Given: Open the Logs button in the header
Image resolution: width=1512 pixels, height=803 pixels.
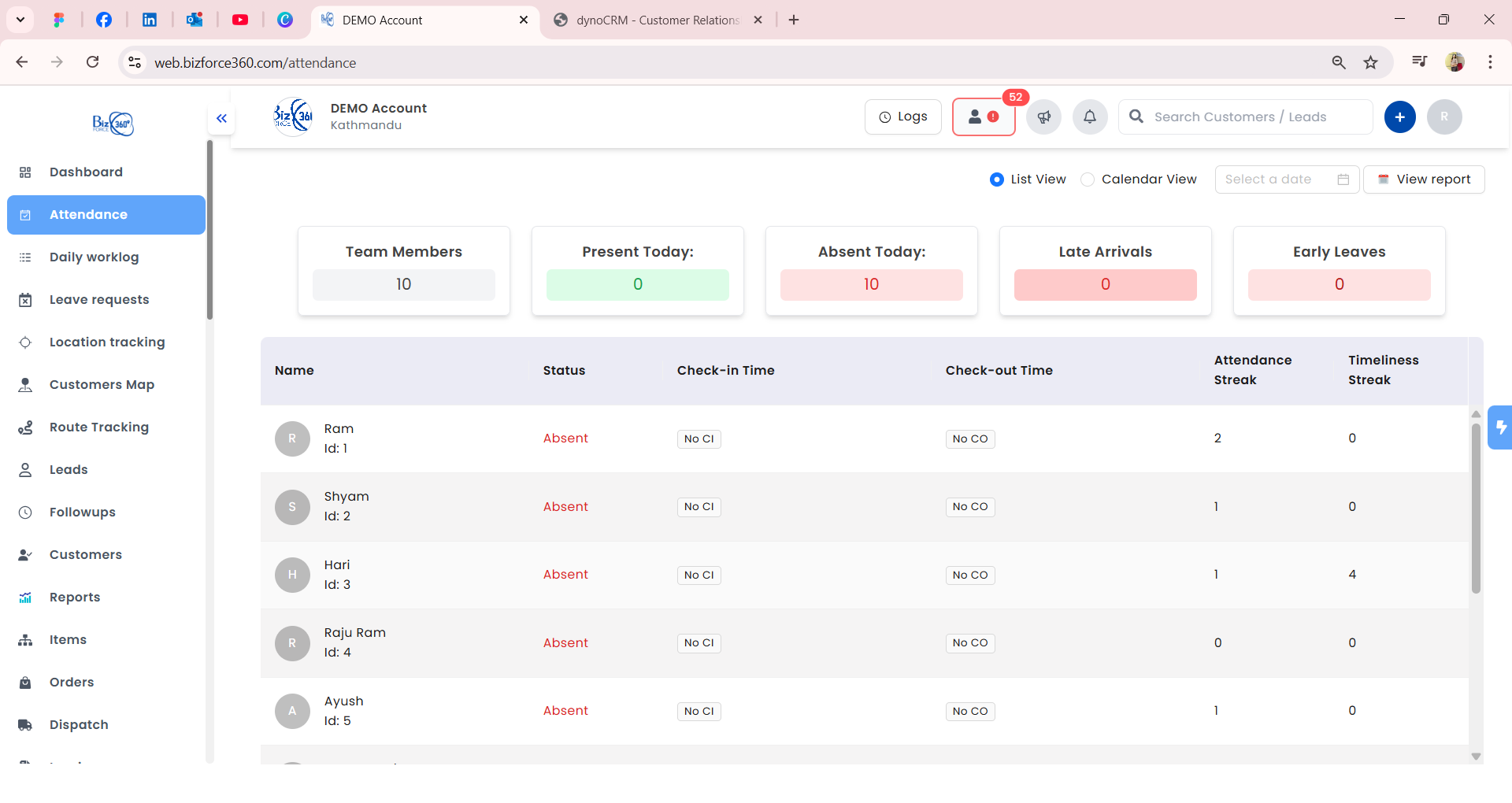Looking at the screenshot, I should 902,117.
